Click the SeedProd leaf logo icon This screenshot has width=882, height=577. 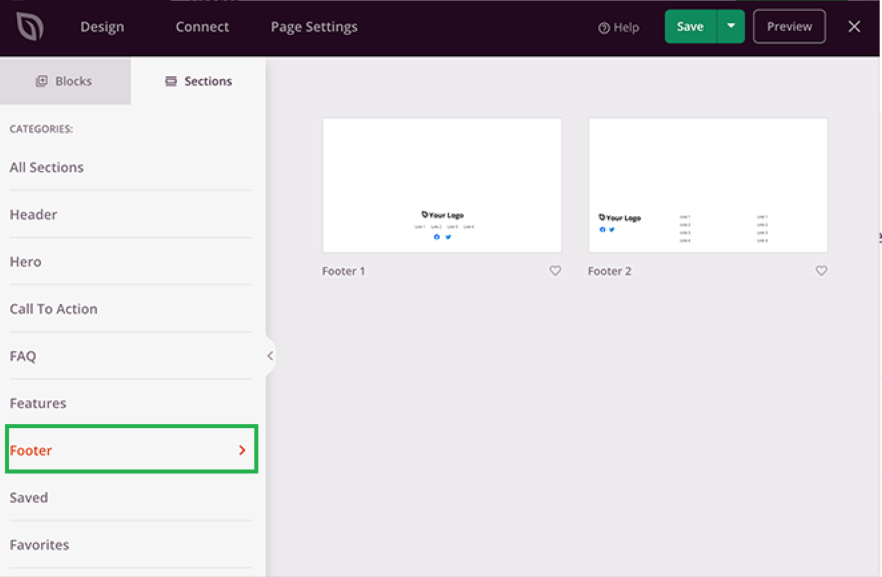30,27
